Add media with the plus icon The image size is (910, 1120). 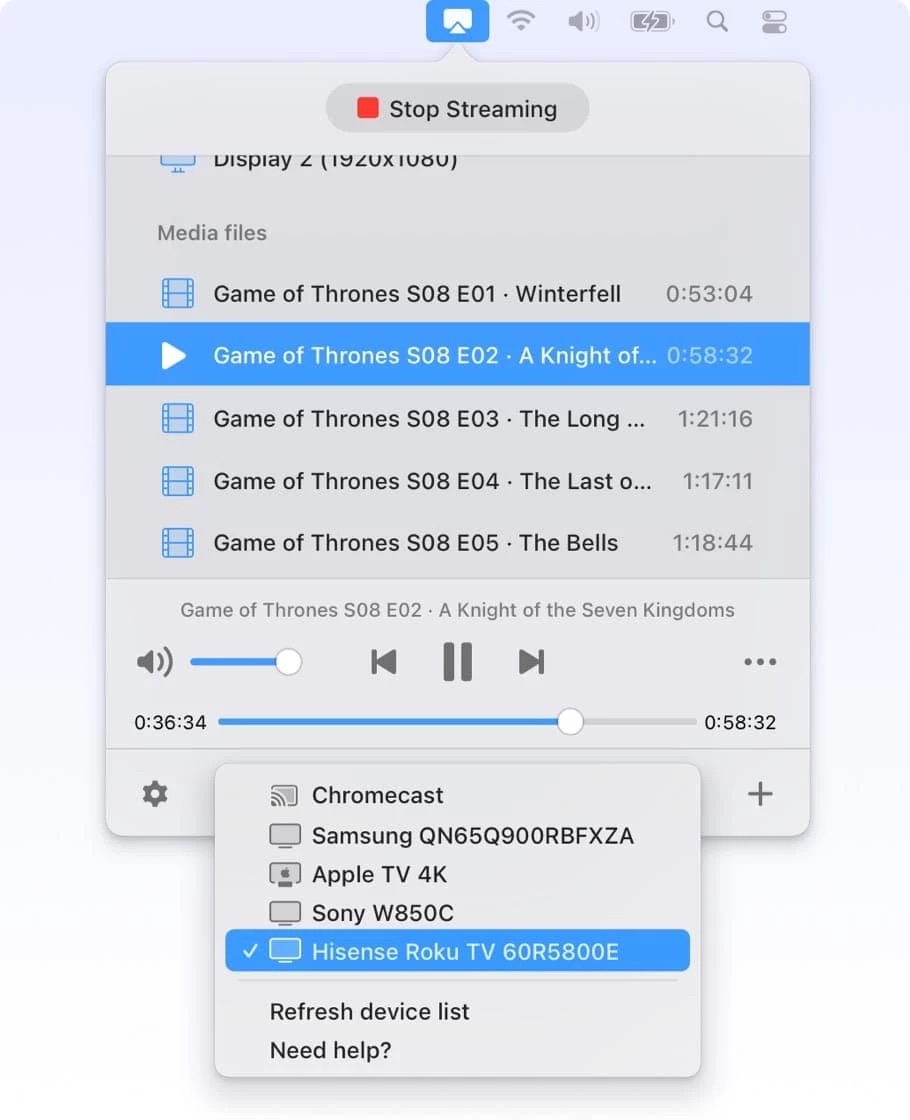tap(760, 794)
